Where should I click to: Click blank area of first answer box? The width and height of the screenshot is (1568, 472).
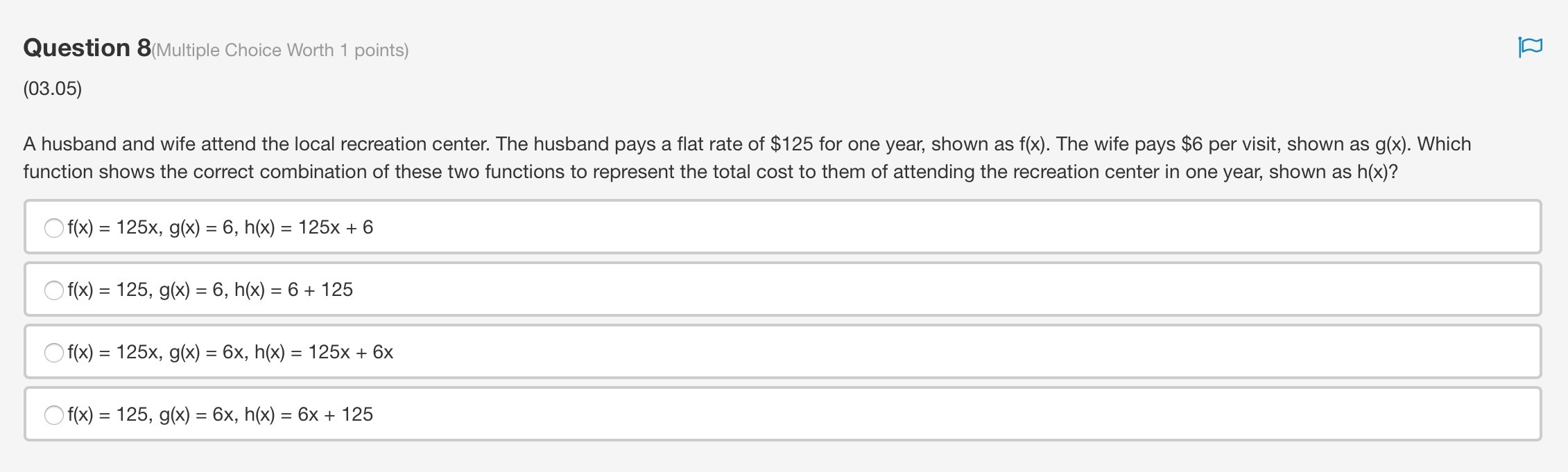(902, 227)
